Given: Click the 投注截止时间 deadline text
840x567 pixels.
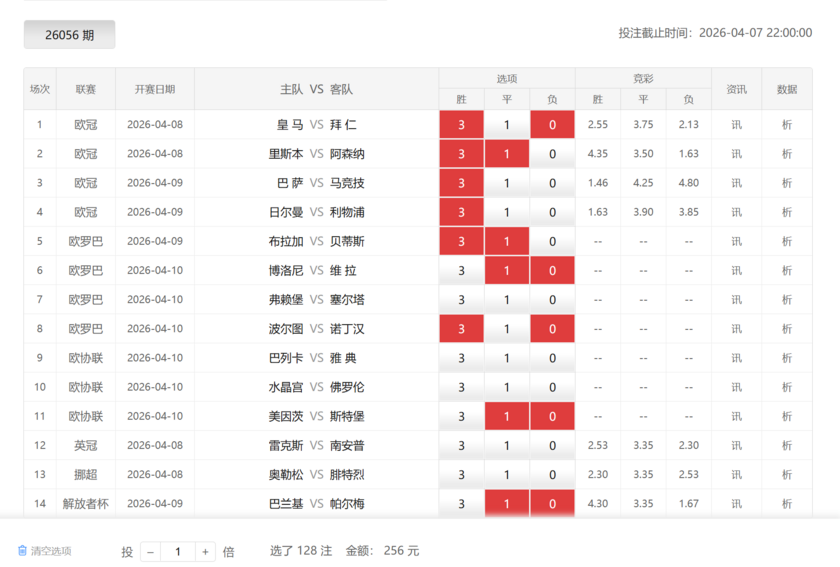Looking at the screenshot, I should (x=715, y=33).
